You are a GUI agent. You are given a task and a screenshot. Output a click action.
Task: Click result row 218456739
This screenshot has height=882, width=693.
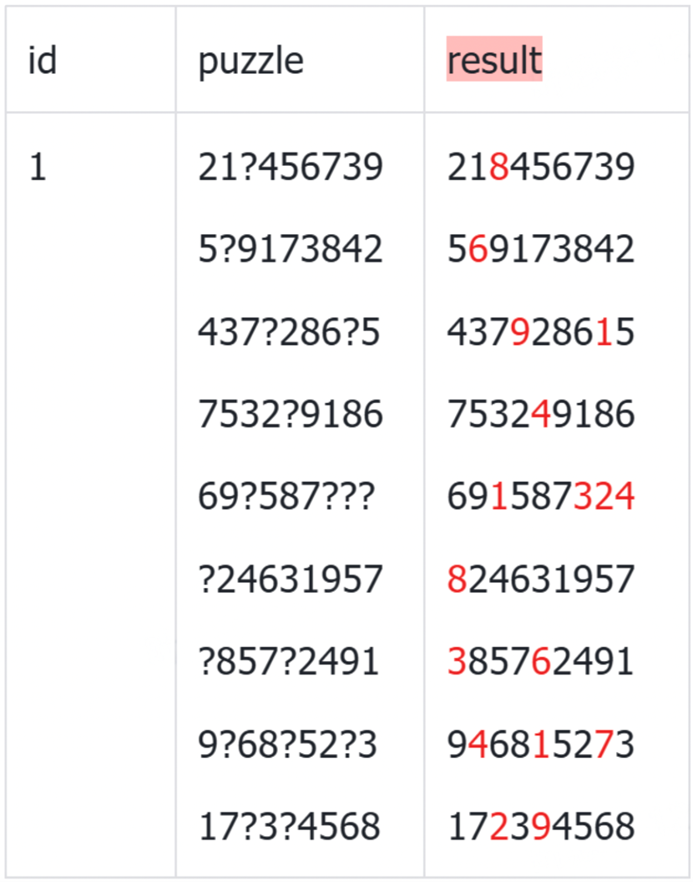coord(540,167)
